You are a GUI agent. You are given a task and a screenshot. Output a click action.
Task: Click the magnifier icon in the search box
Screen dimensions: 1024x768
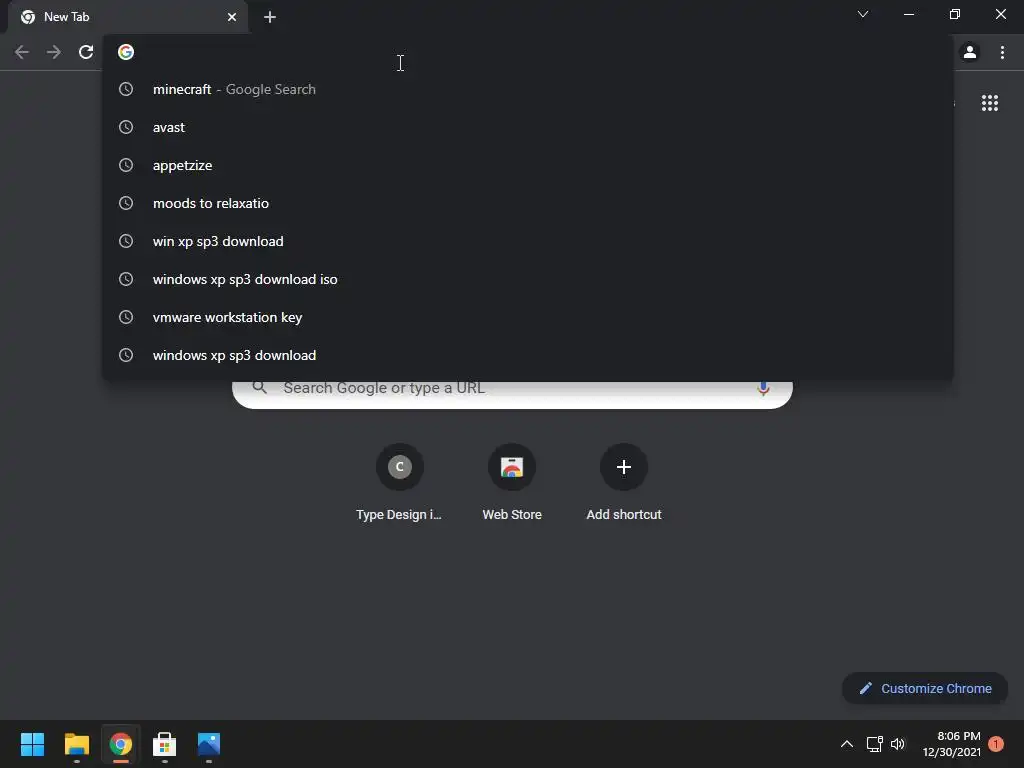point(259,388)
